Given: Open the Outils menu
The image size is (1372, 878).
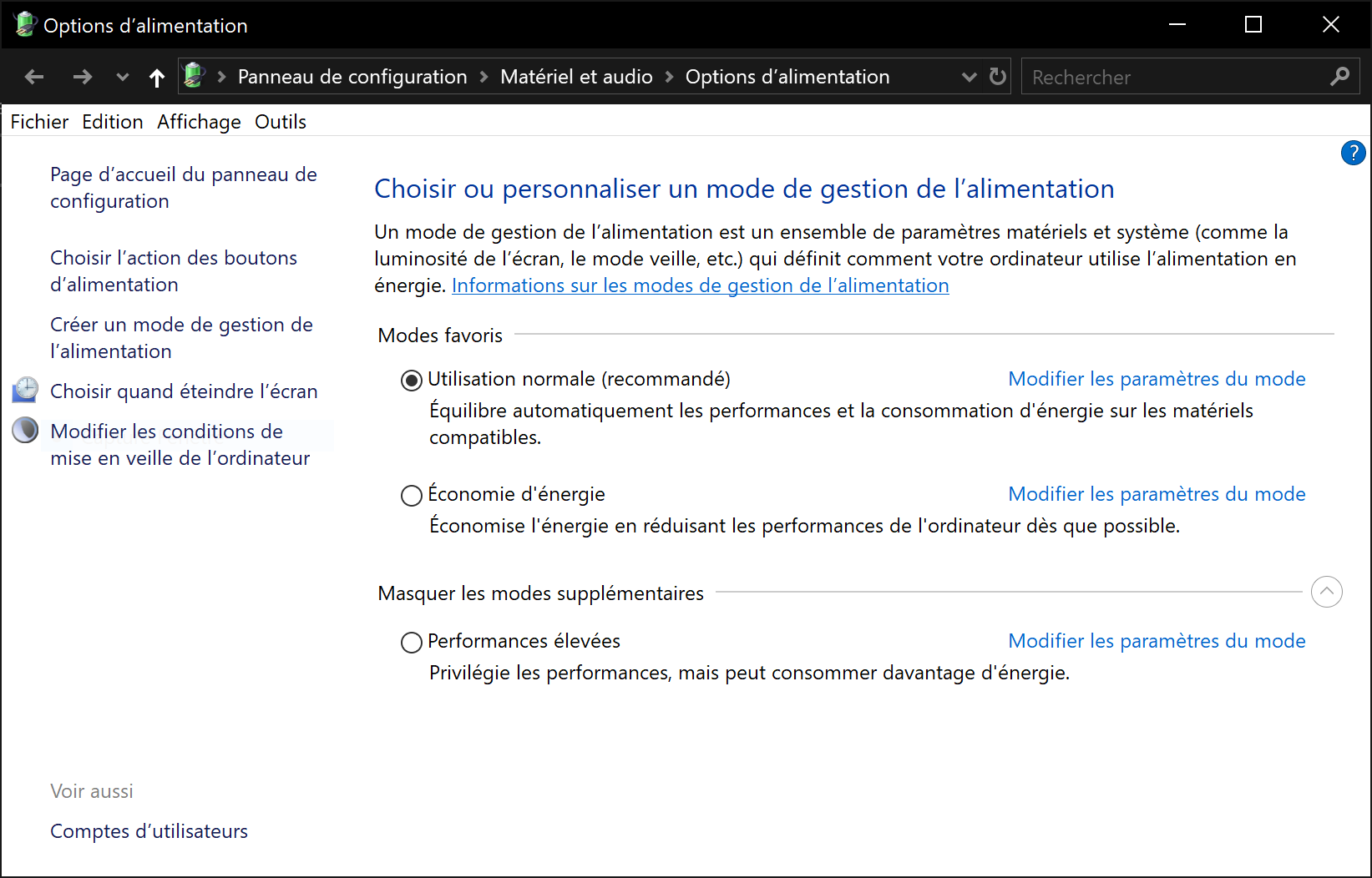Looking at the screenshot, I should pyautogui.click(x=280, y=122).
